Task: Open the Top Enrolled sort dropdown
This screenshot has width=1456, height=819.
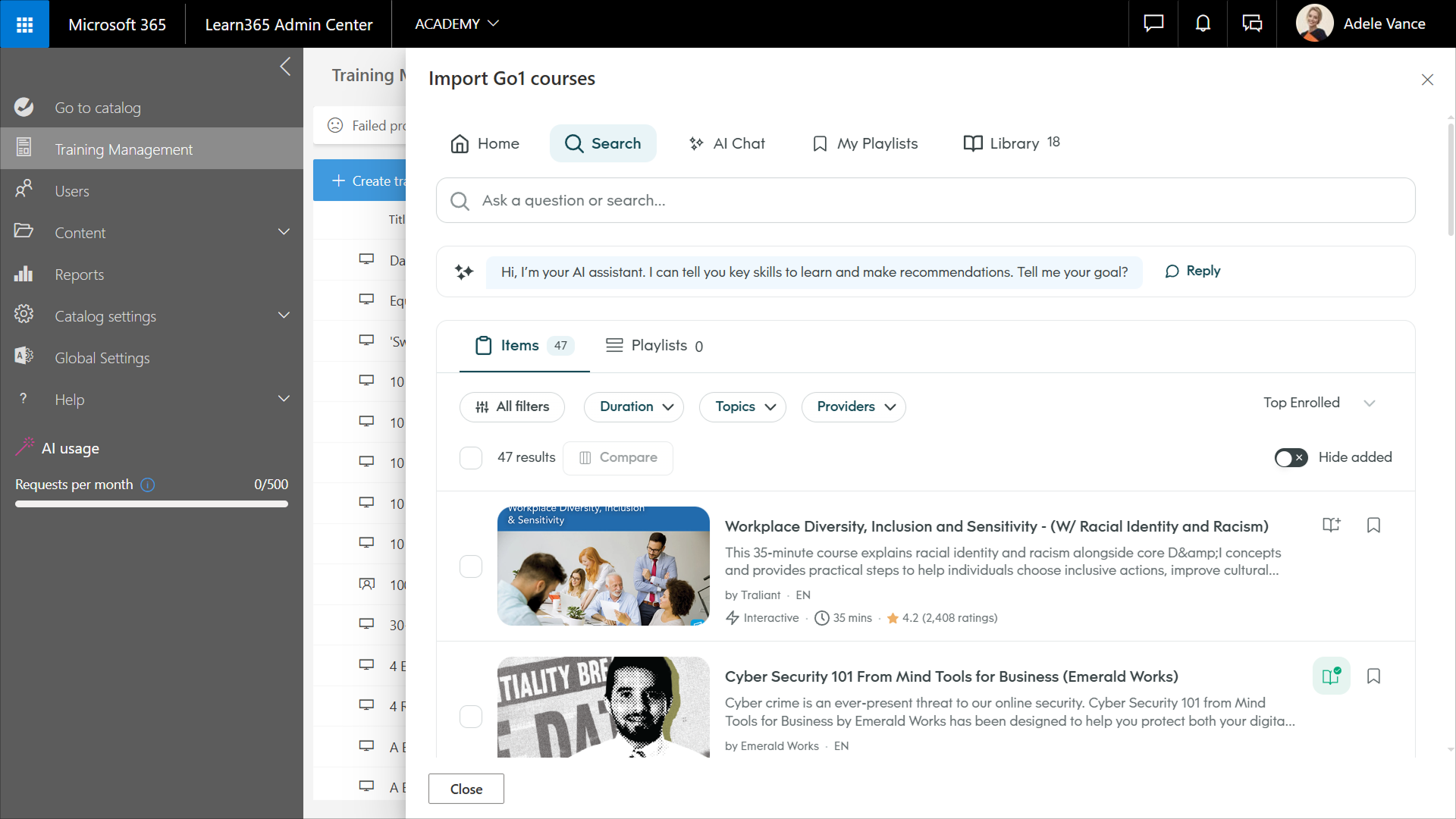Action: (1318, 403)
